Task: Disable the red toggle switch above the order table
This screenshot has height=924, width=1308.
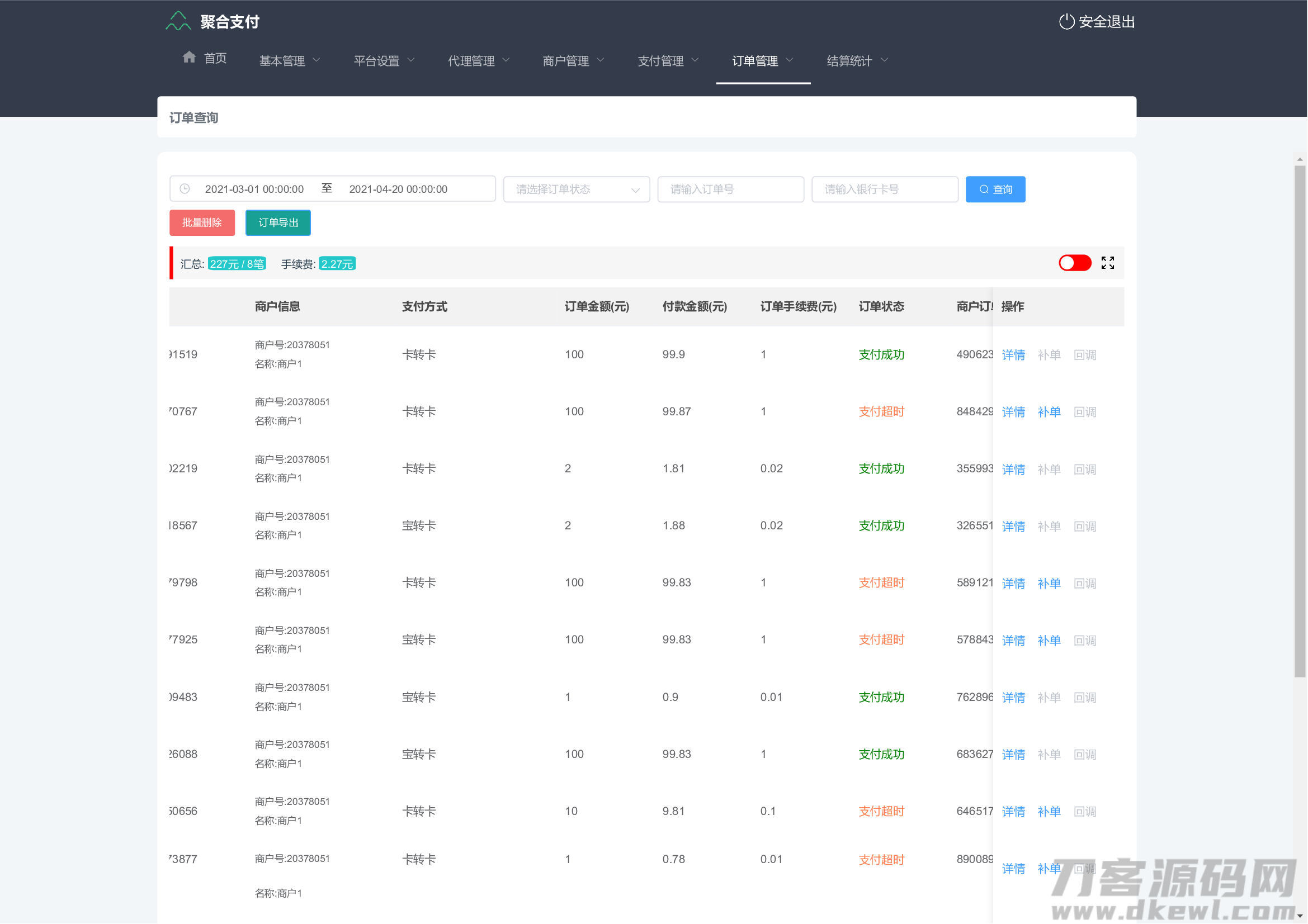Action: (1074, 263)
